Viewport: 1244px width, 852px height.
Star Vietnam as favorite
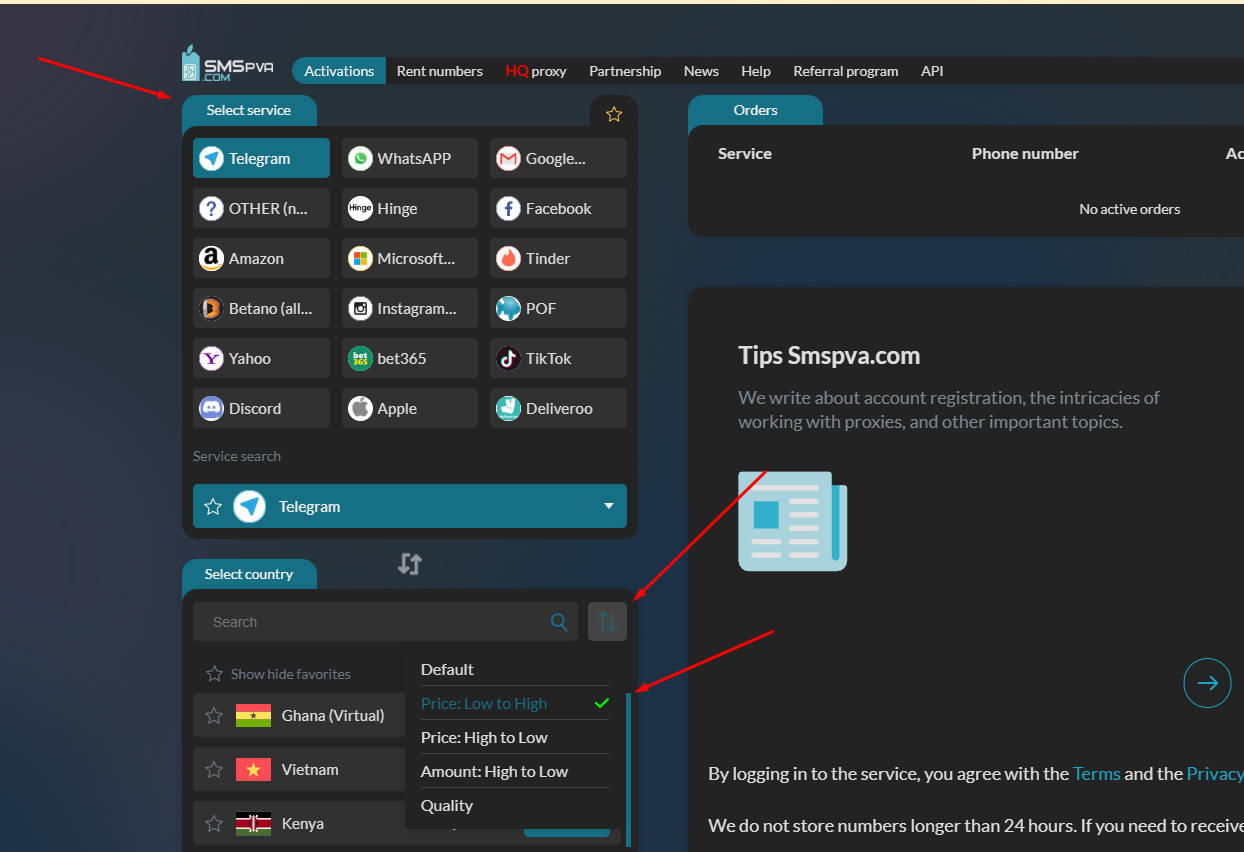pyautogui.click(x=214, y=769)
